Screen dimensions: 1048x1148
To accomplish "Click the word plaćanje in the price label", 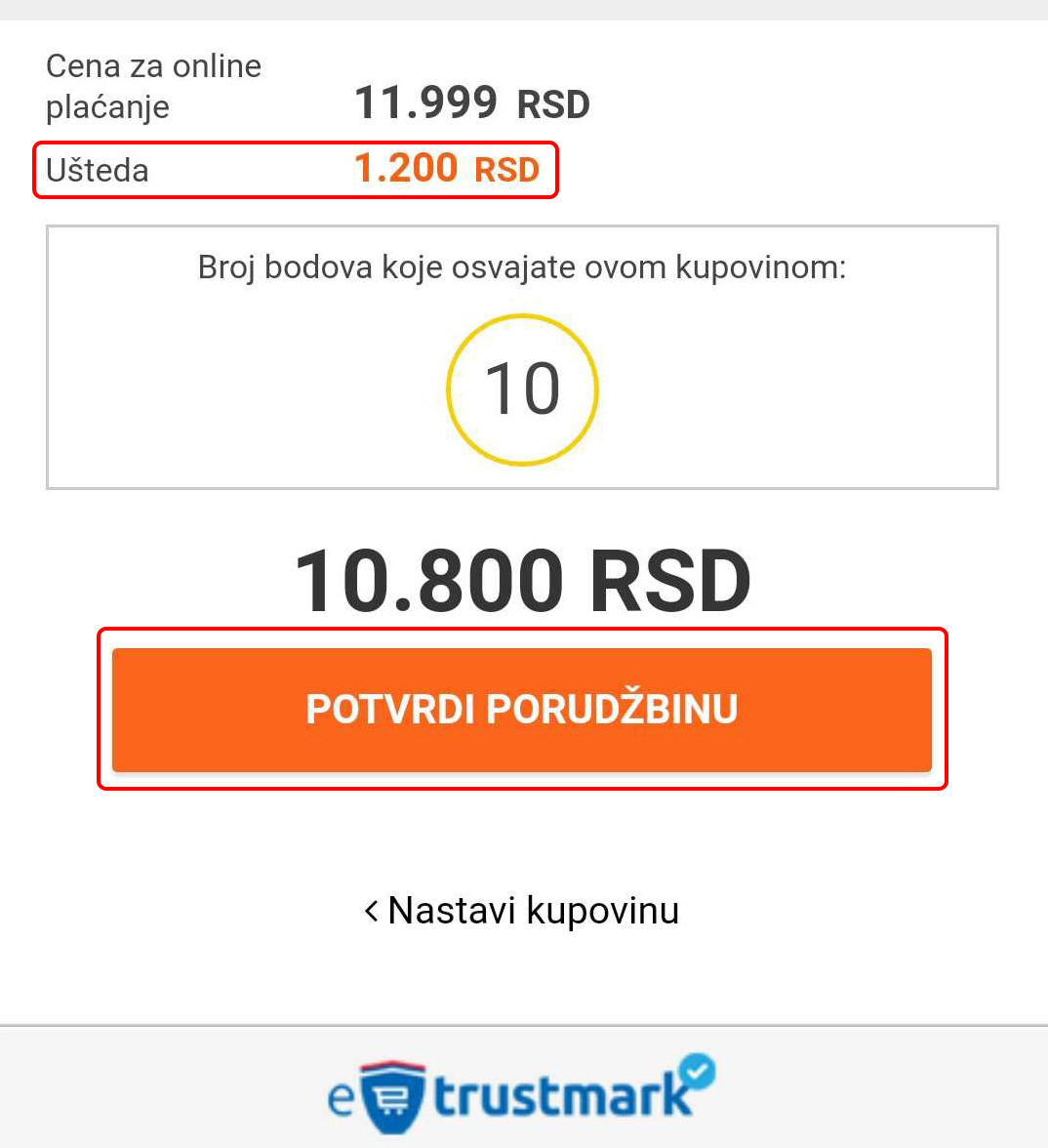I will [x=107, y=107].
